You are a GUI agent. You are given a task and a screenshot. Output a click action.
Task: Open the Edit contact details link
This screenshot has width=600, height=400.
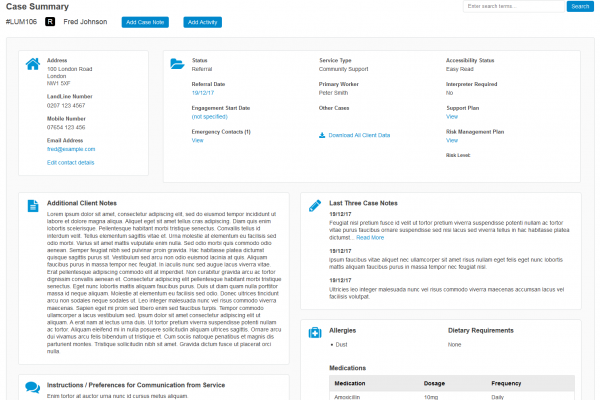(71, 162)
